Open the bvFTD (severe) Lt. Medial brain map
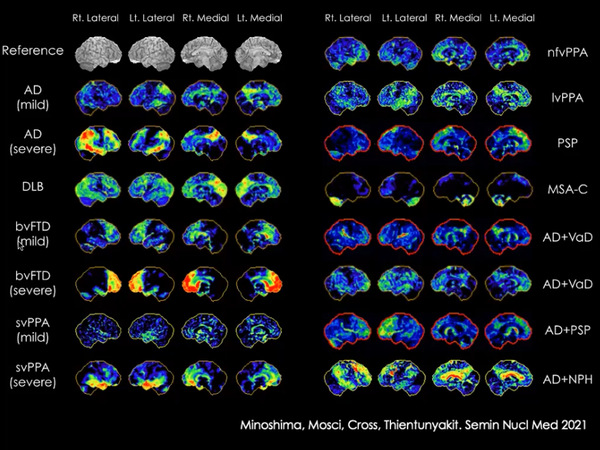The width and height of the screenshot is (600, 450). point(258,284)
